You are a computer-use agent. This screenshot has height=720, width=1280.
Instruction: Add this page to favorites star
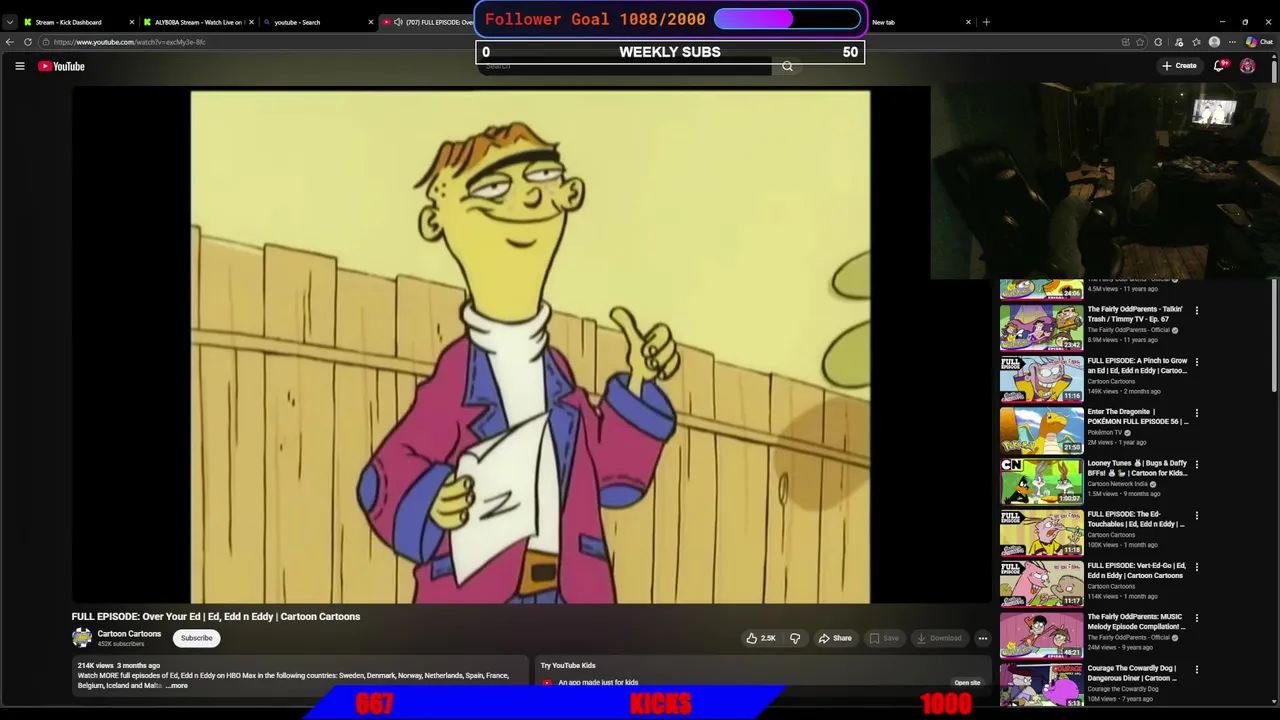pyautogui.click(x=1141, y=42)
